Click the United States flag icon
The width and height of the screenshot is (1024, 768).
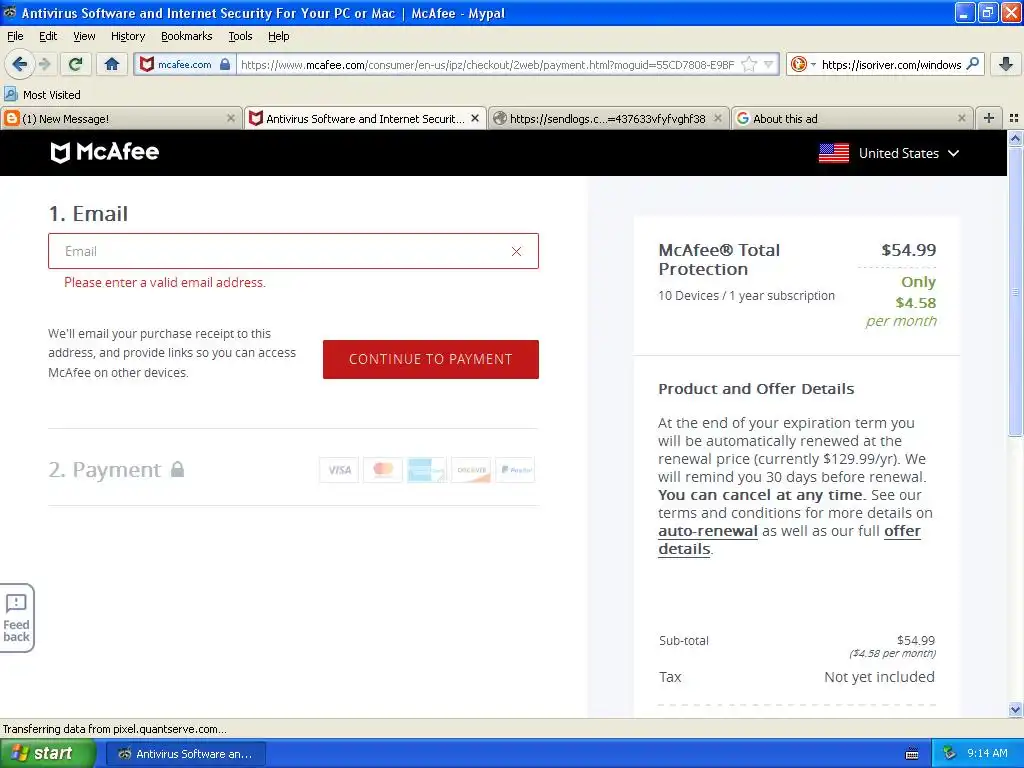tap(834, 153)
